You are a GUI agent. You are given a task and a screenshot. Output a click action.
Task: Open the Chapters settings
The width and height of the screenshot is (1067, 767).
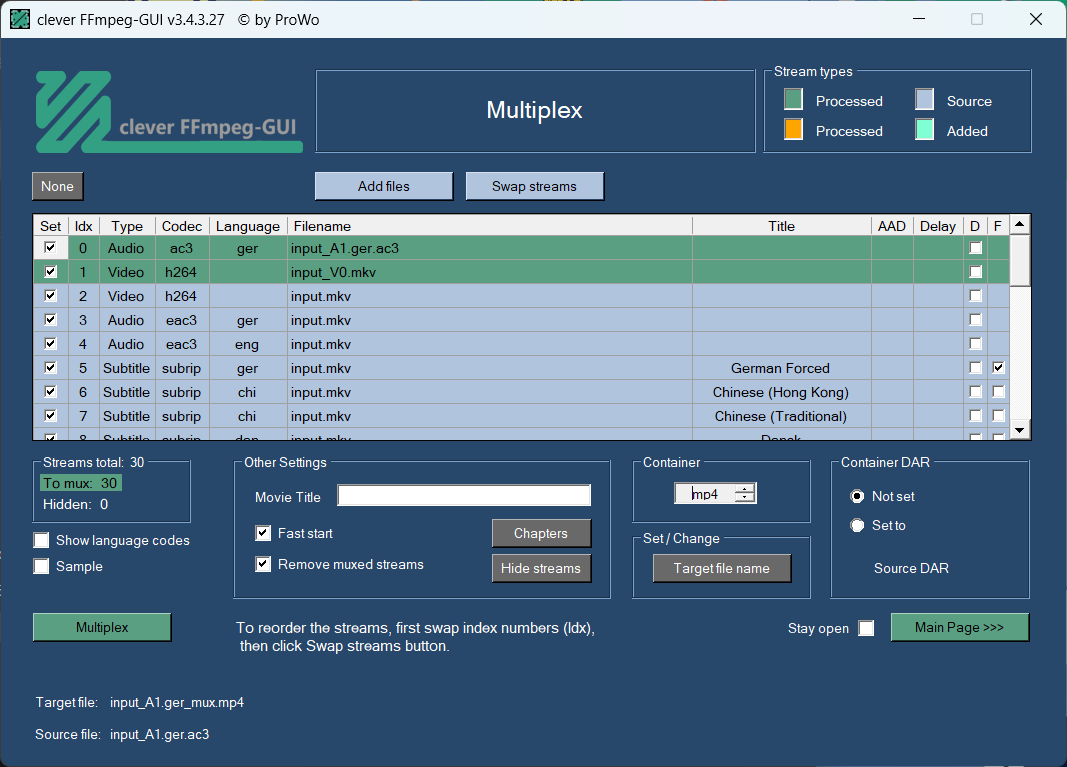click(541, 533)
